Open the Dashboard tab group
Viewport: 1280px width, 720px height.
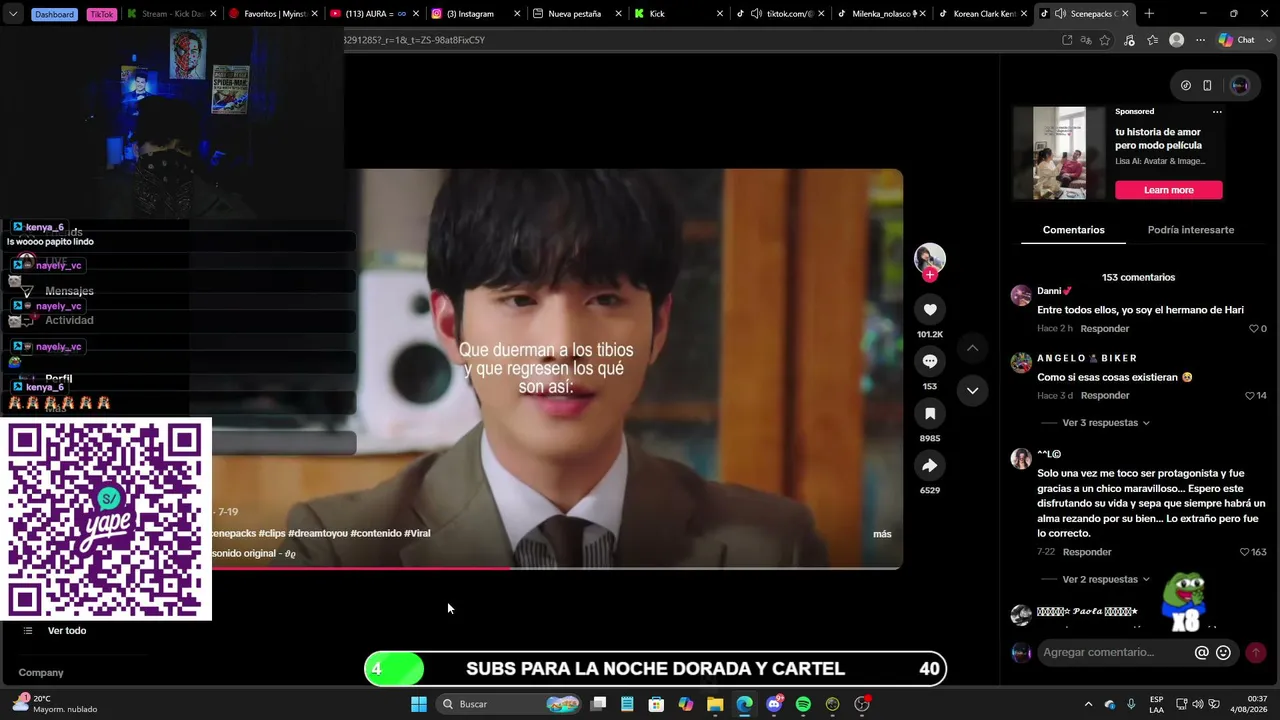pyautogui.click(x=54, y=14)
